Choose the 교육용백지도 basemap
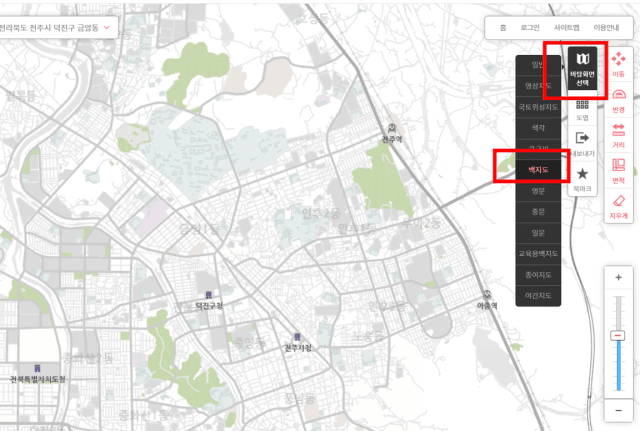The width and height of the screenshot is (640, 431). [x=538, y=253]
